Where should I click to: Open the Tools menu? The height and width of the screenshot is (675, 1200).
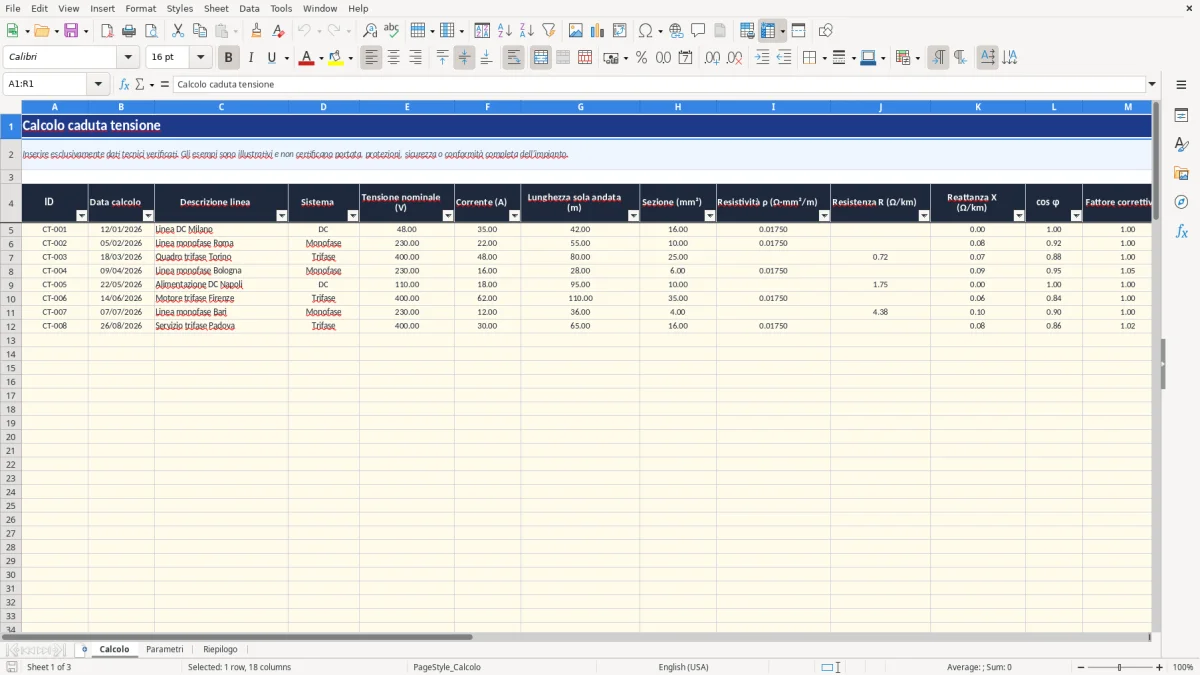coord(281,8)
